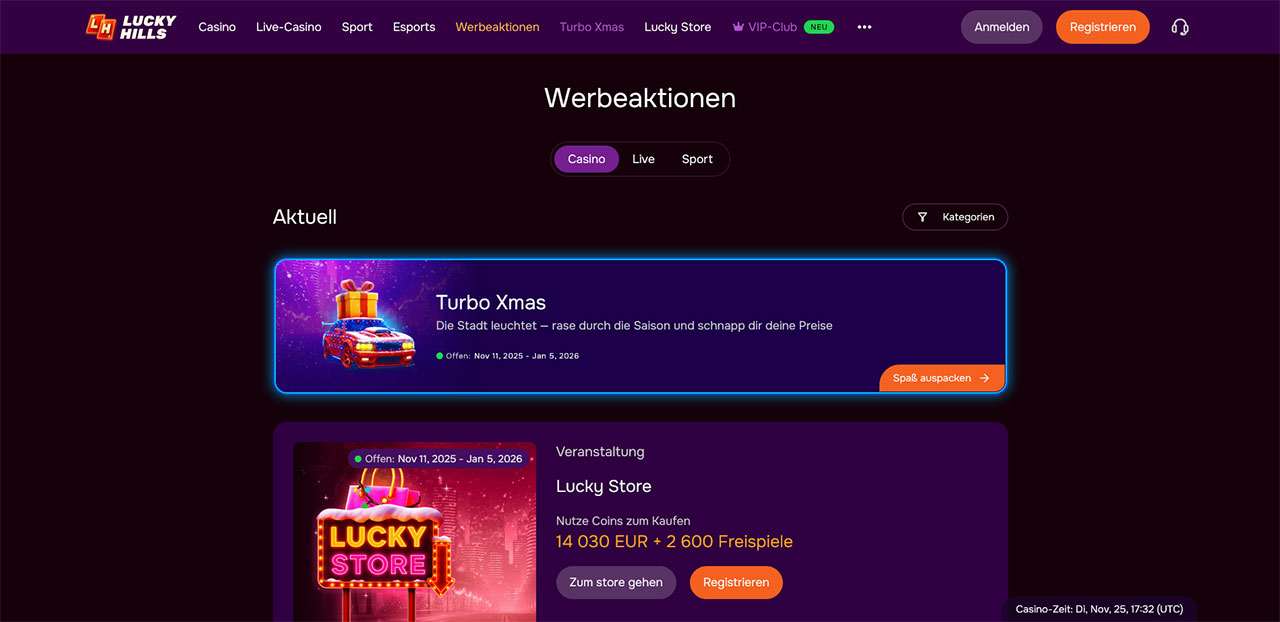1280x622 pixels.
Task: Go to Esports in navigation
Action: point(414,27)
